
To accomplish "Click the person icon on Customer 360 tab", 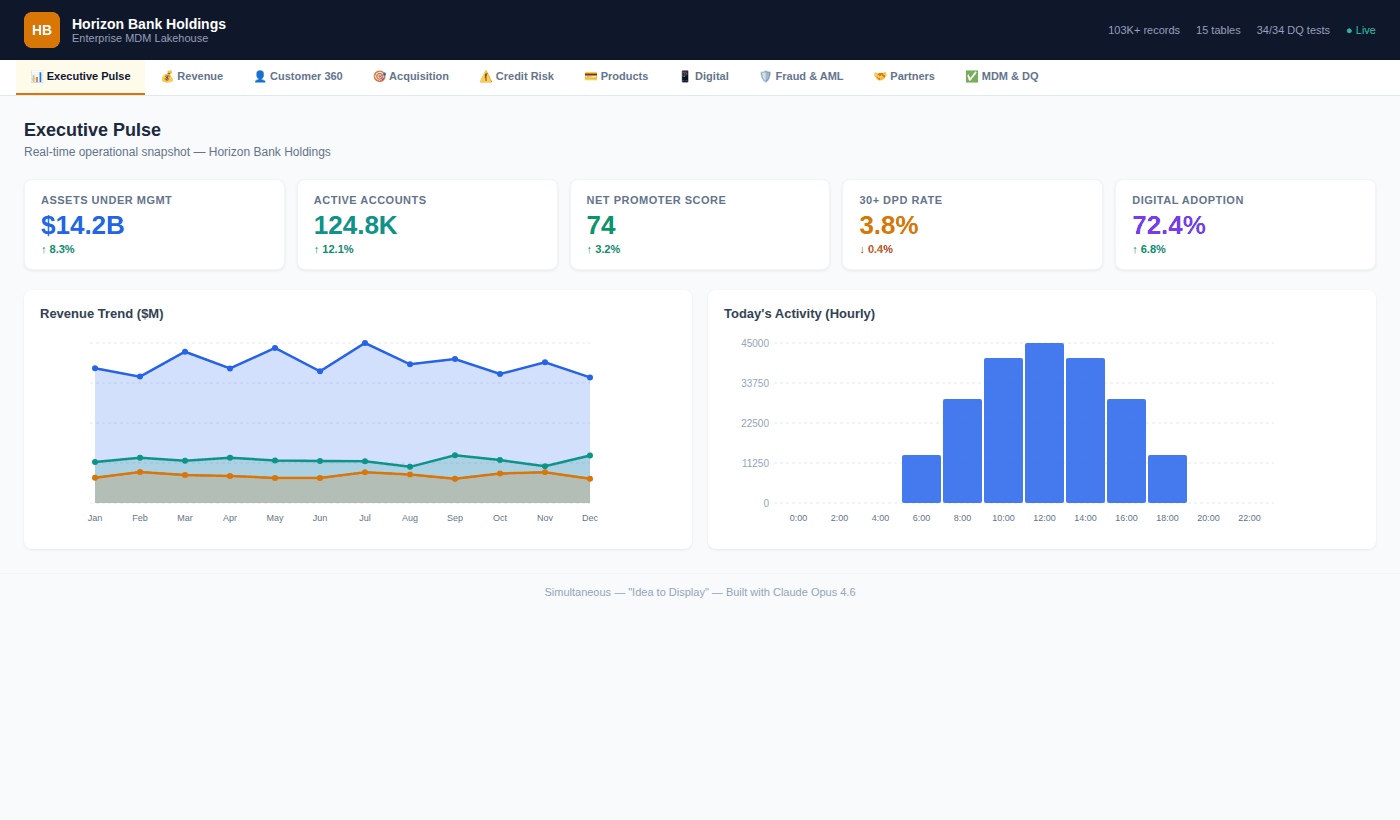I will 260,77.
